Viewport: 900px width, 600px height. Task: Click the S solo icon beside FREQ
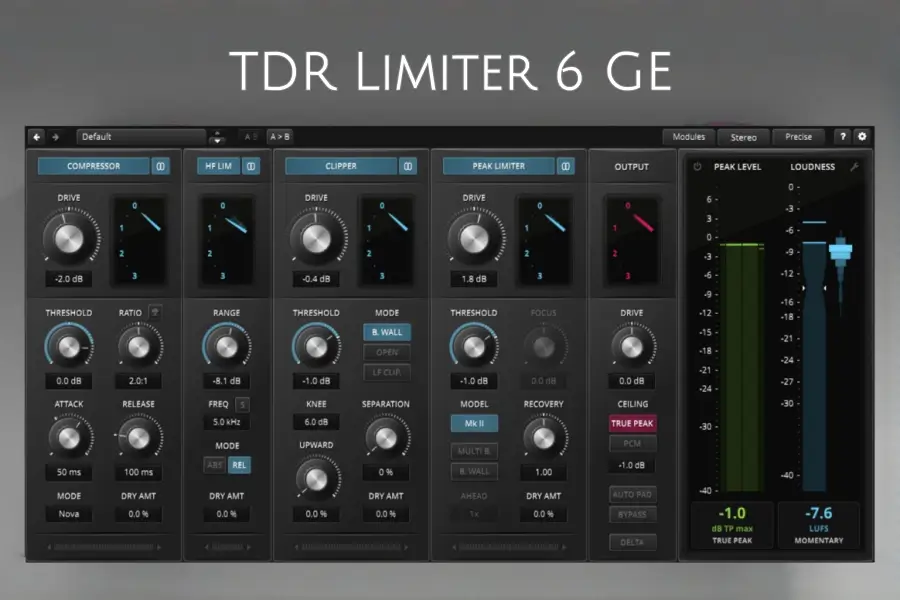[x=242, y=404]
